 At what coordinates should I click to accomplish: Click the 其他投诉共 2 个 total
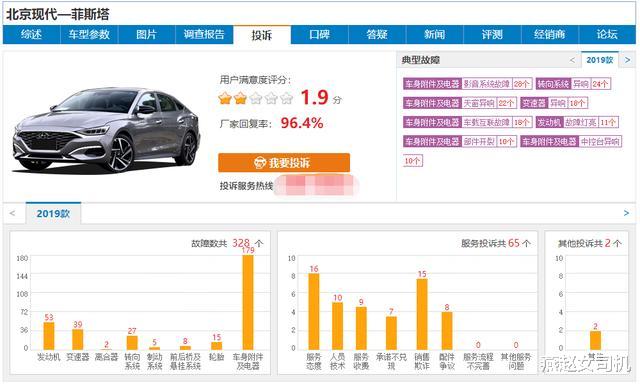tap(589, 243)
